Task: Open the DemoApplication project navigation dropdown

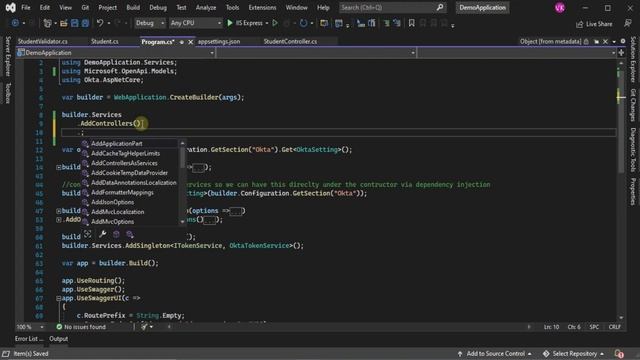Action: (116, 53)
